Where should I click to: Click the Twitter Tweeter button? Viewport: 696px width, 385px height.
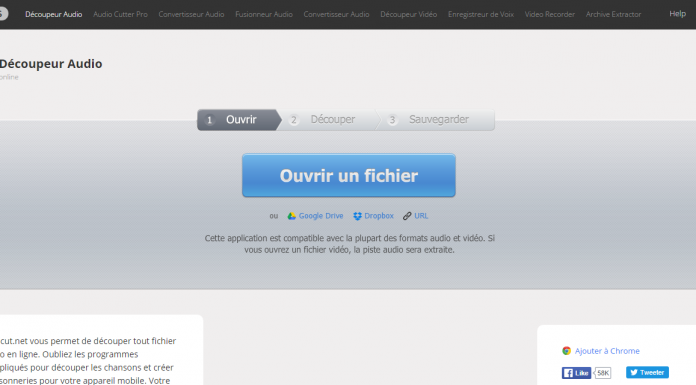647,373
